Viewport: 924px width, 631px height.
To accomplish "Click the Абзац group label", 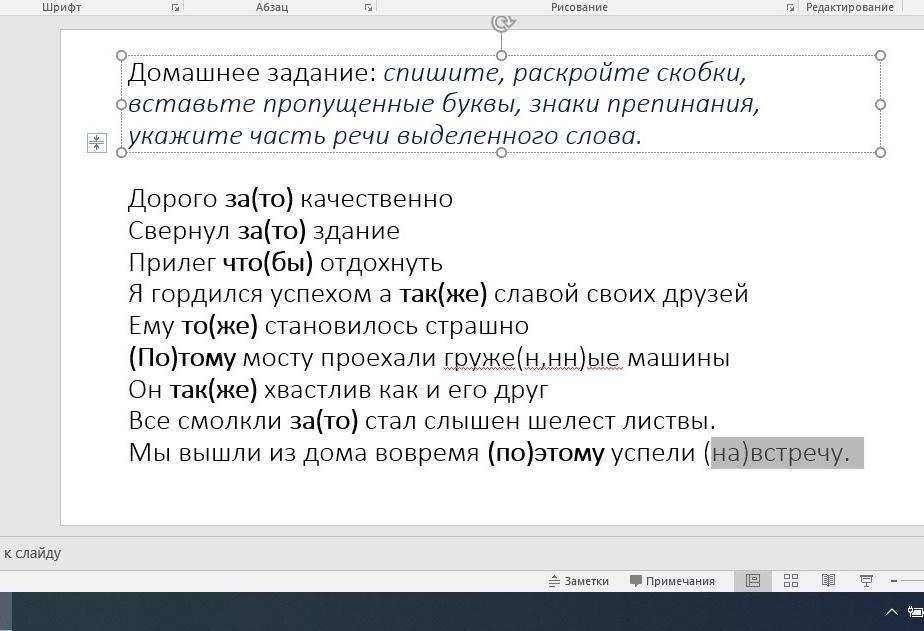I will click(x=272, y=7).
